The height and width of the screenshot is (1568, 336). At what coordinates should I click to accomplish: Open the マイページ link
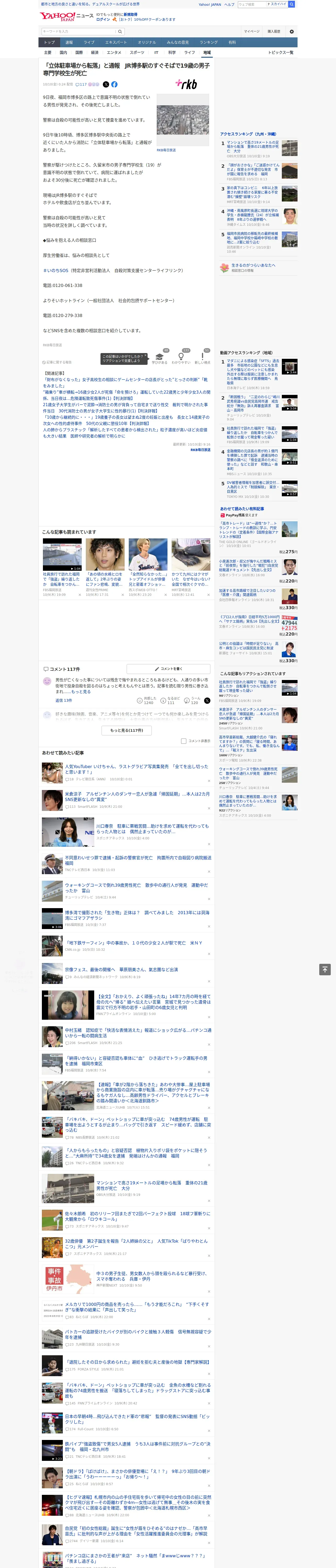pos(252,32)
